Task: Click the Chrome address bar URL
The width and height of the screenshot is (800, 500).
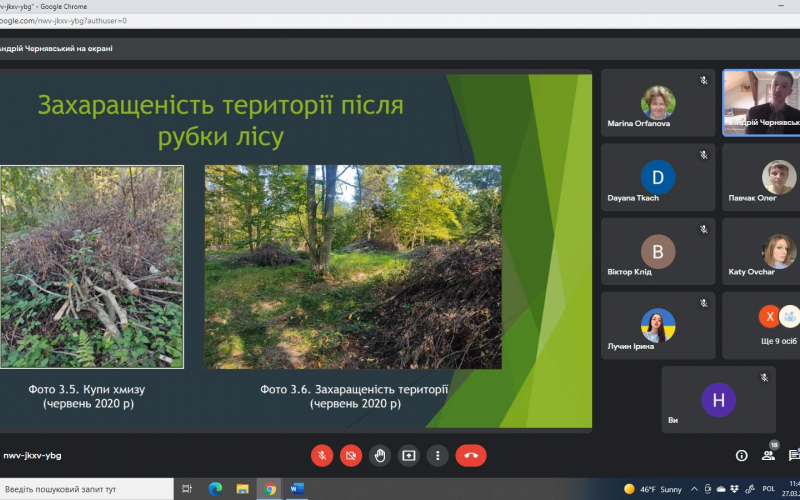Action: tap(63, 21)
